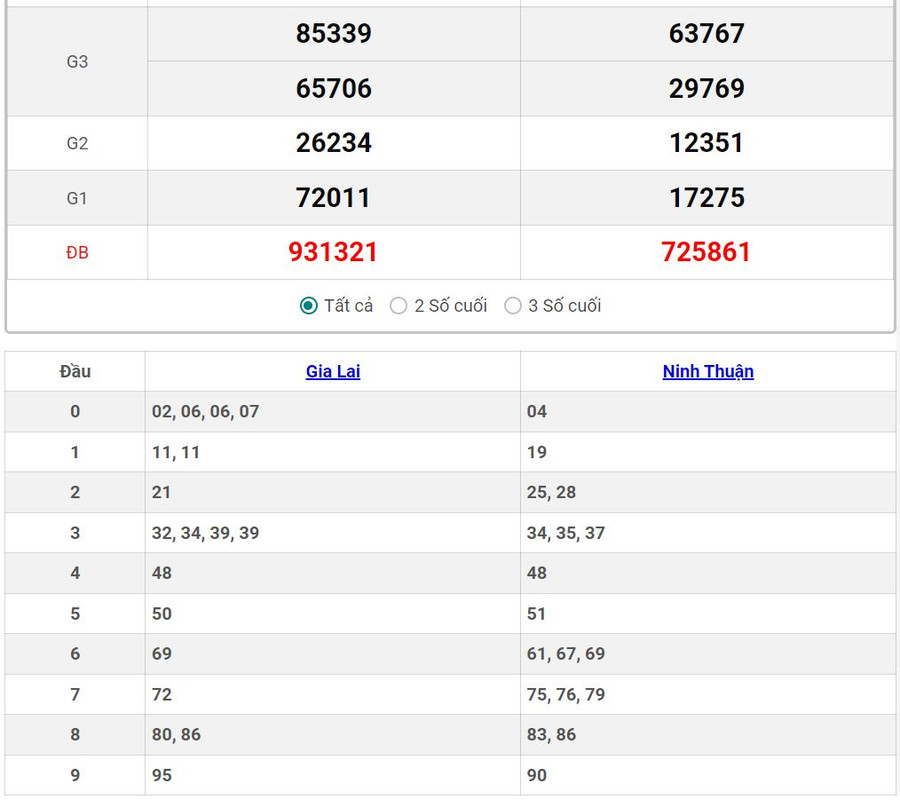Click the special prize number 931321
This screenshot has height=801, width=900.
click(333, 252)
